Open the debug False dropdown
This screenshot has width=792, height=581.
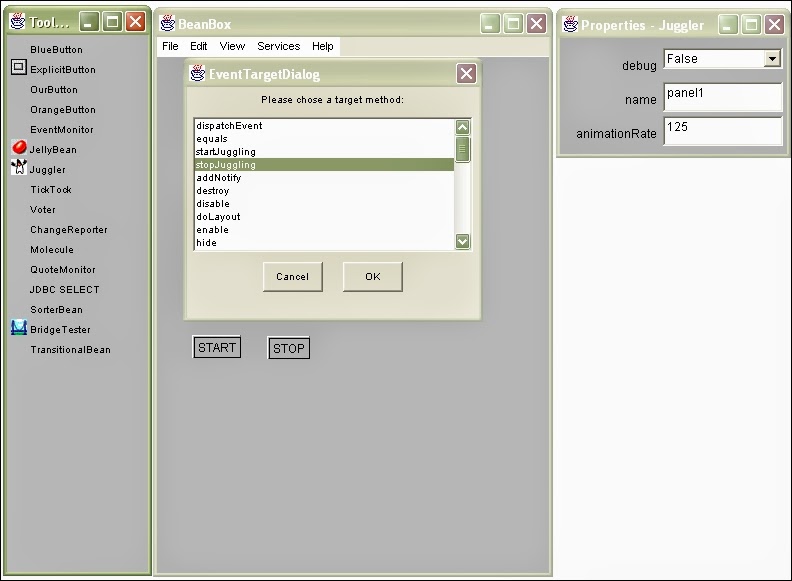(x=722, y=59)
